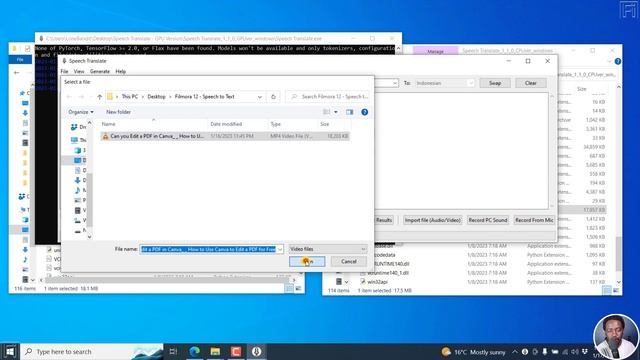The width and height of the screenshot is (640, 360).
Task: Click the Clear button in Speech Translate
Action: (x=531, y=83)
